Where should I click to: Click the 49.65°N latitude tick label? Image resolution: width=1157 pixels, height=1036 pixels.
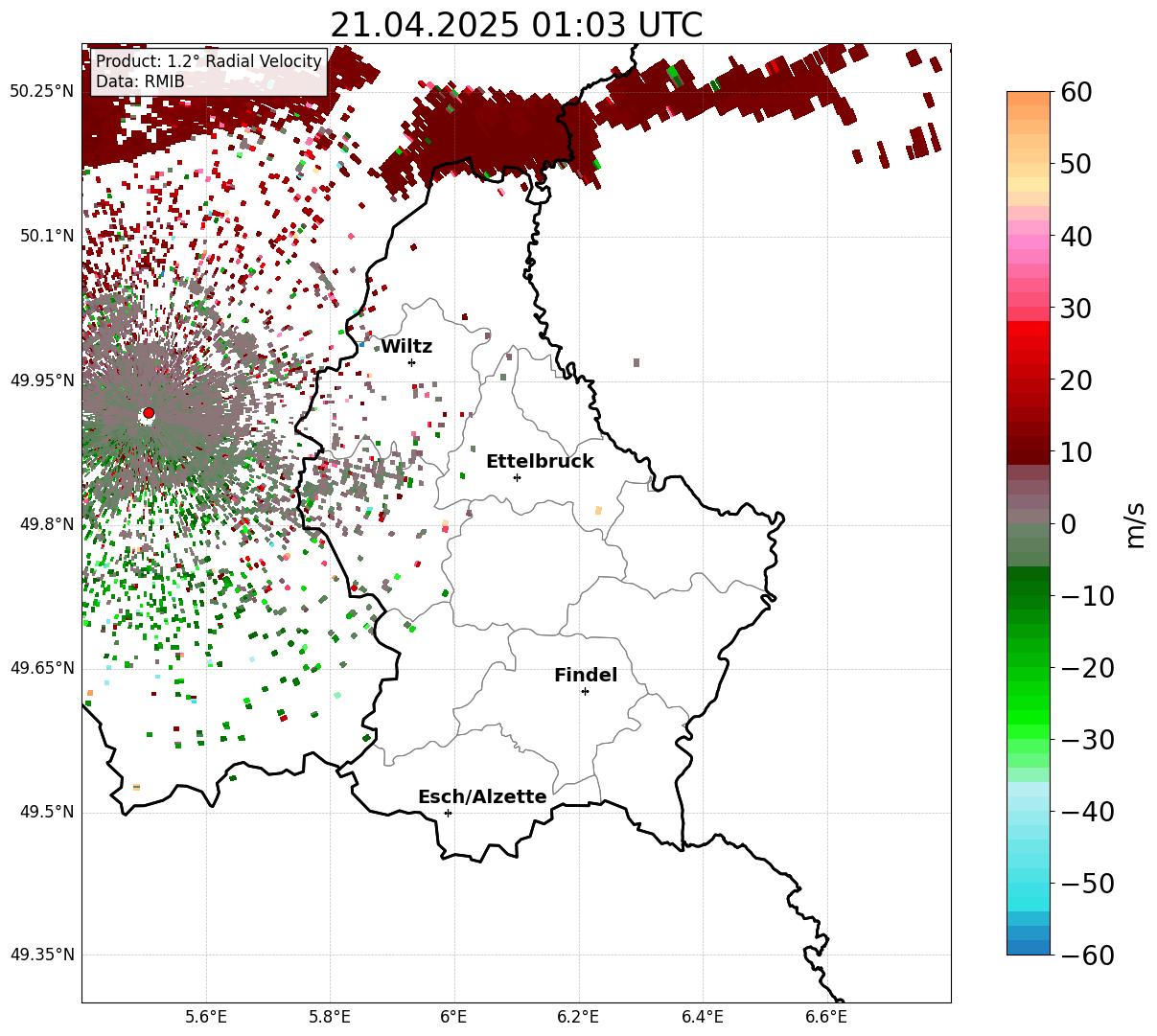pos(41,668)
